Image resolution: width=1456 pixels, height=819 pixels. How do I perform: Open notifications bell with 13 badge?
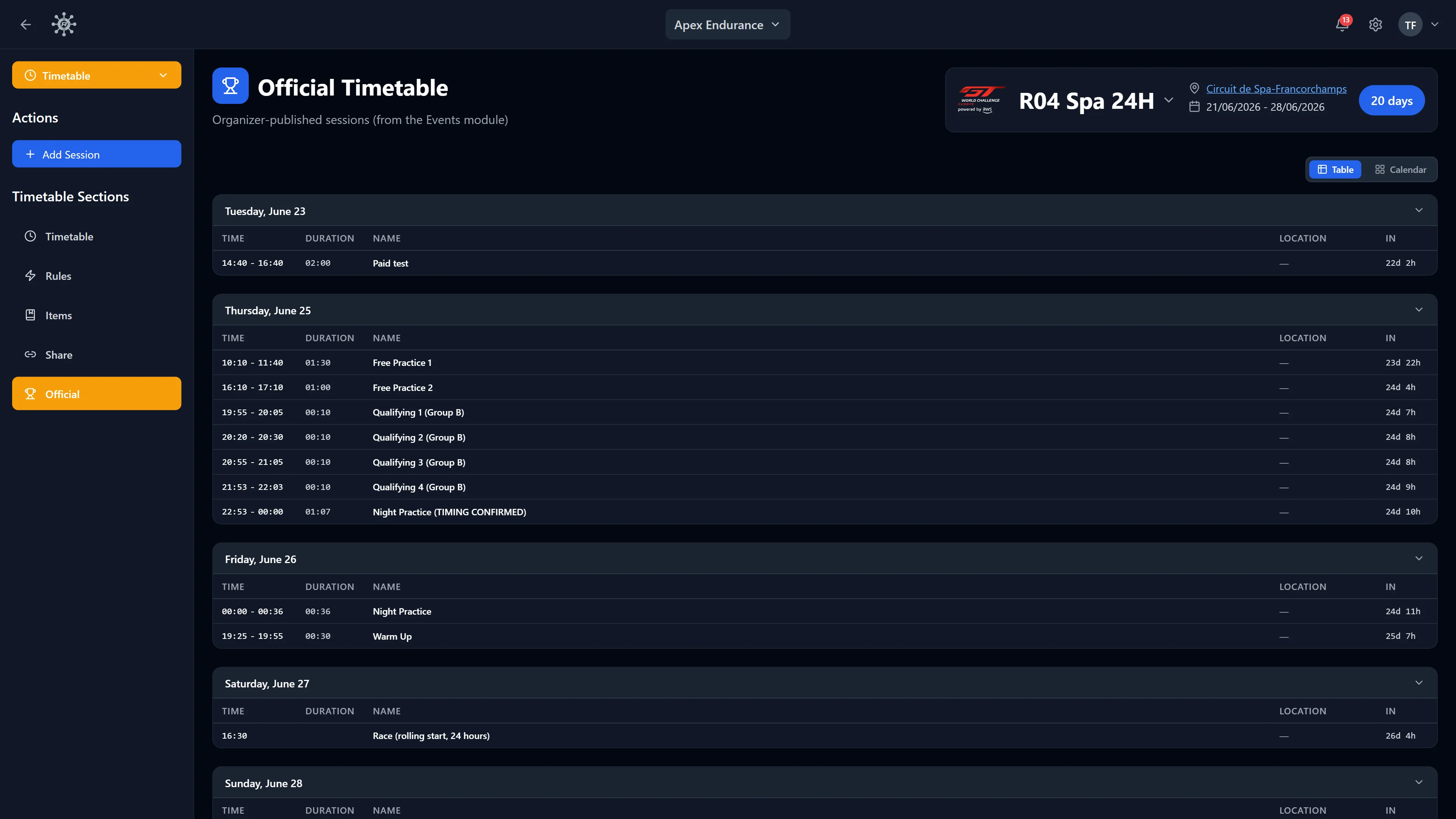pyautogui.click(x=1342, y=24)
